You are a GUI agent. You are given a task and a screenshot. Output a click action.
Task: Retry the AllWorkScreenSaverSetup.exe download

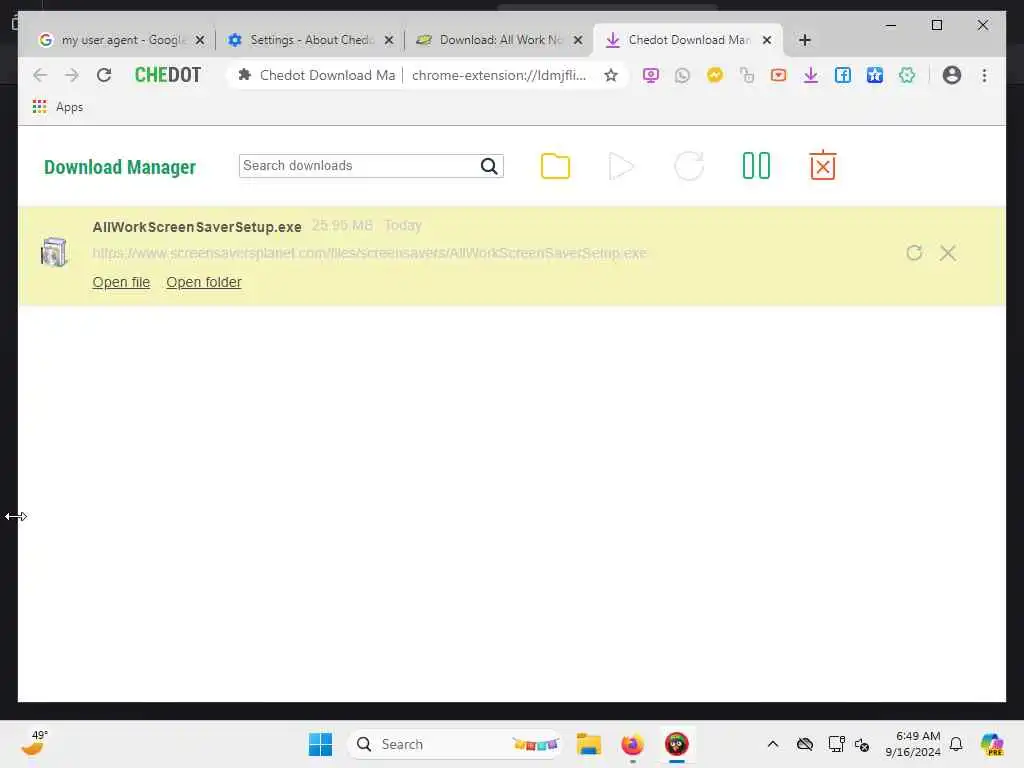[x=914, y=253]
